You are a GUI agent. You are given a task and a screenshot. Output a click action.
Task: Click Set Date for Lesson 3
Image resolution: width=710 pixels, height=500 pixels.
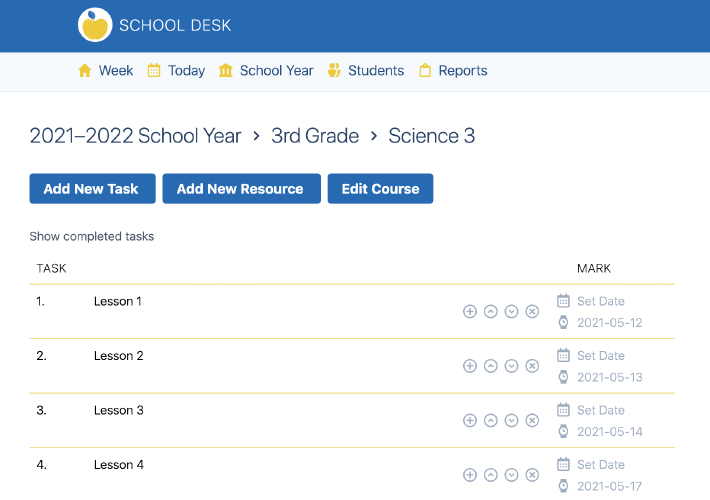600,410
